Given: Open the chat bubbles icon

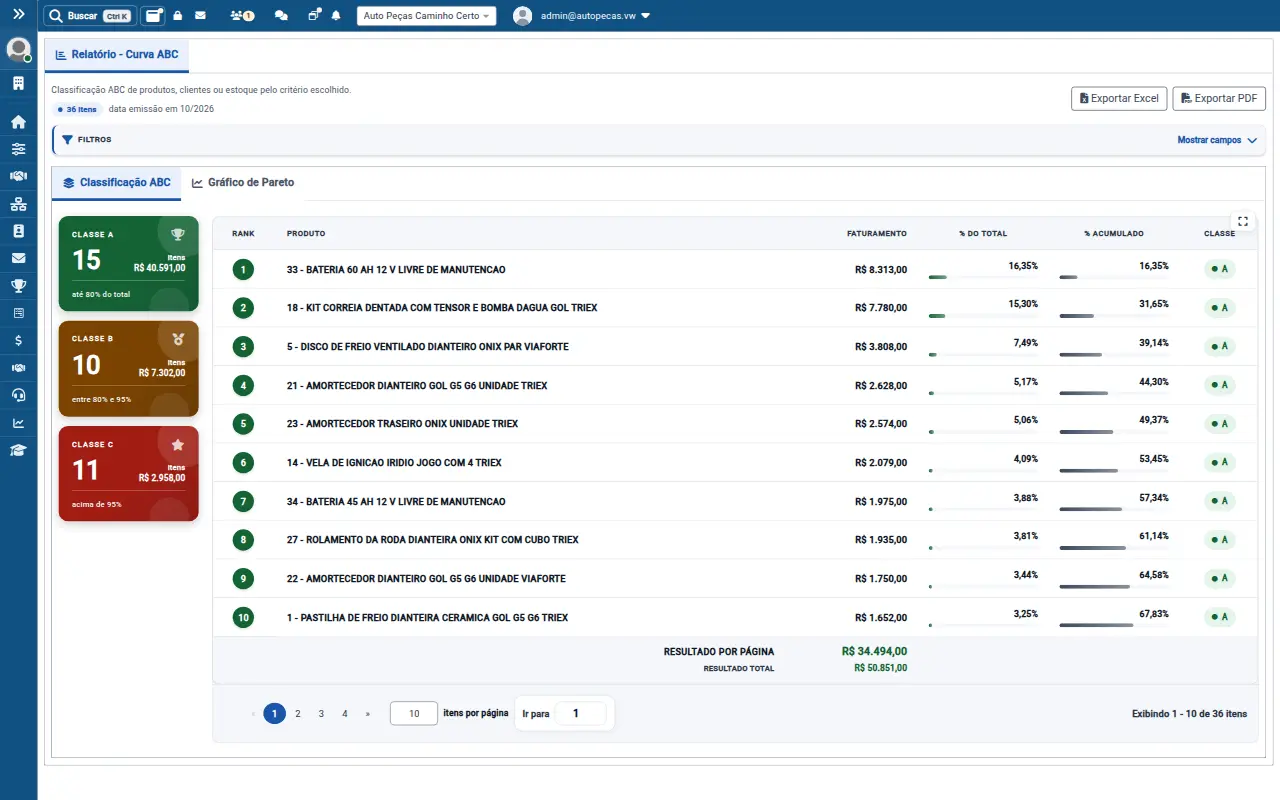Looking at the screenshot, I should click(x=281, y=16).
